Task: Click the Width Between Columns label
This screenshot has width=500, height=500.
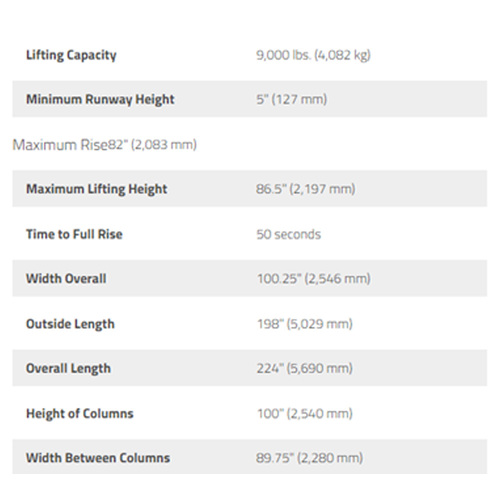Action: pos(98,458)
